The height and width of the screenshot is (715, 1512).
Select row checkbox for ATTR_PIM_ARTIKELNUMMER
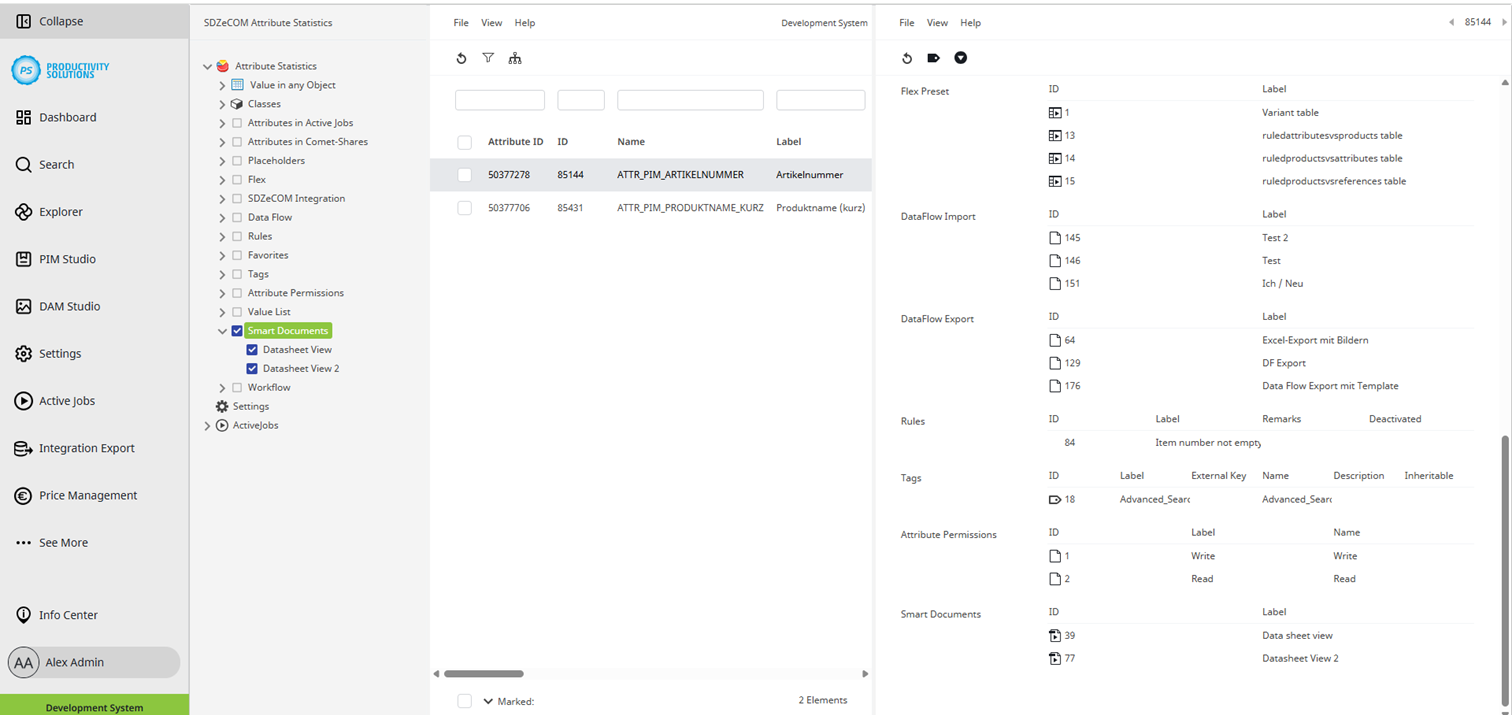coord(464,175)
